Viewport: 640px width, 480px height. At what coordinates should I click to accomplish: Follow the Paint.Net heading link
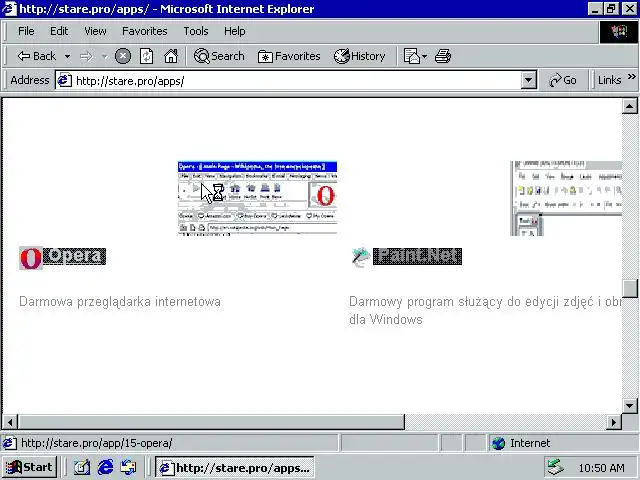417,256
